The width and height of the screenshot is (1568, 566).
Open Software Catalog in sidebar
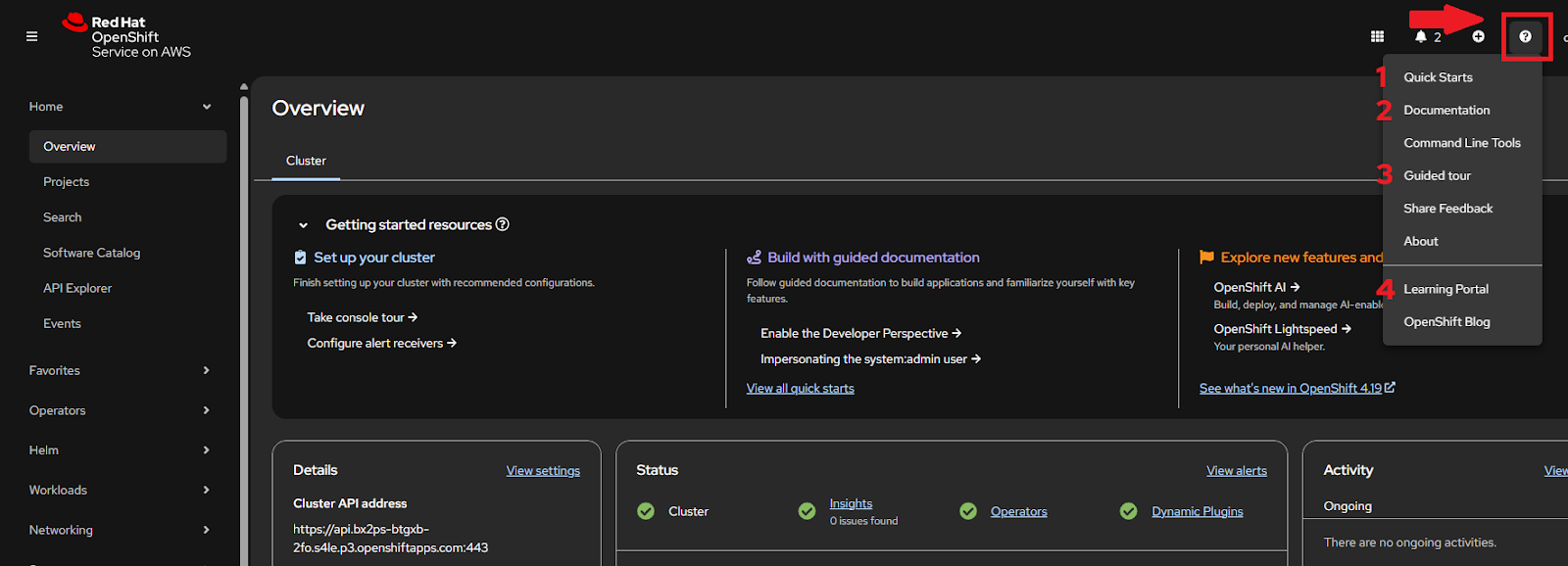click(91, 253)
